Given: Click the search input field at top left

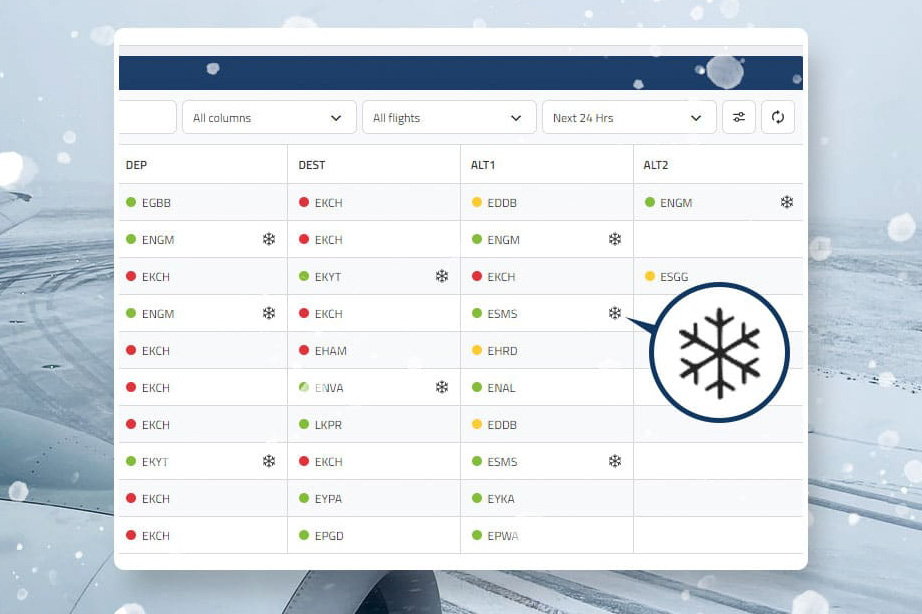Looking at the screenshot, I should click(x=148, y=117).
